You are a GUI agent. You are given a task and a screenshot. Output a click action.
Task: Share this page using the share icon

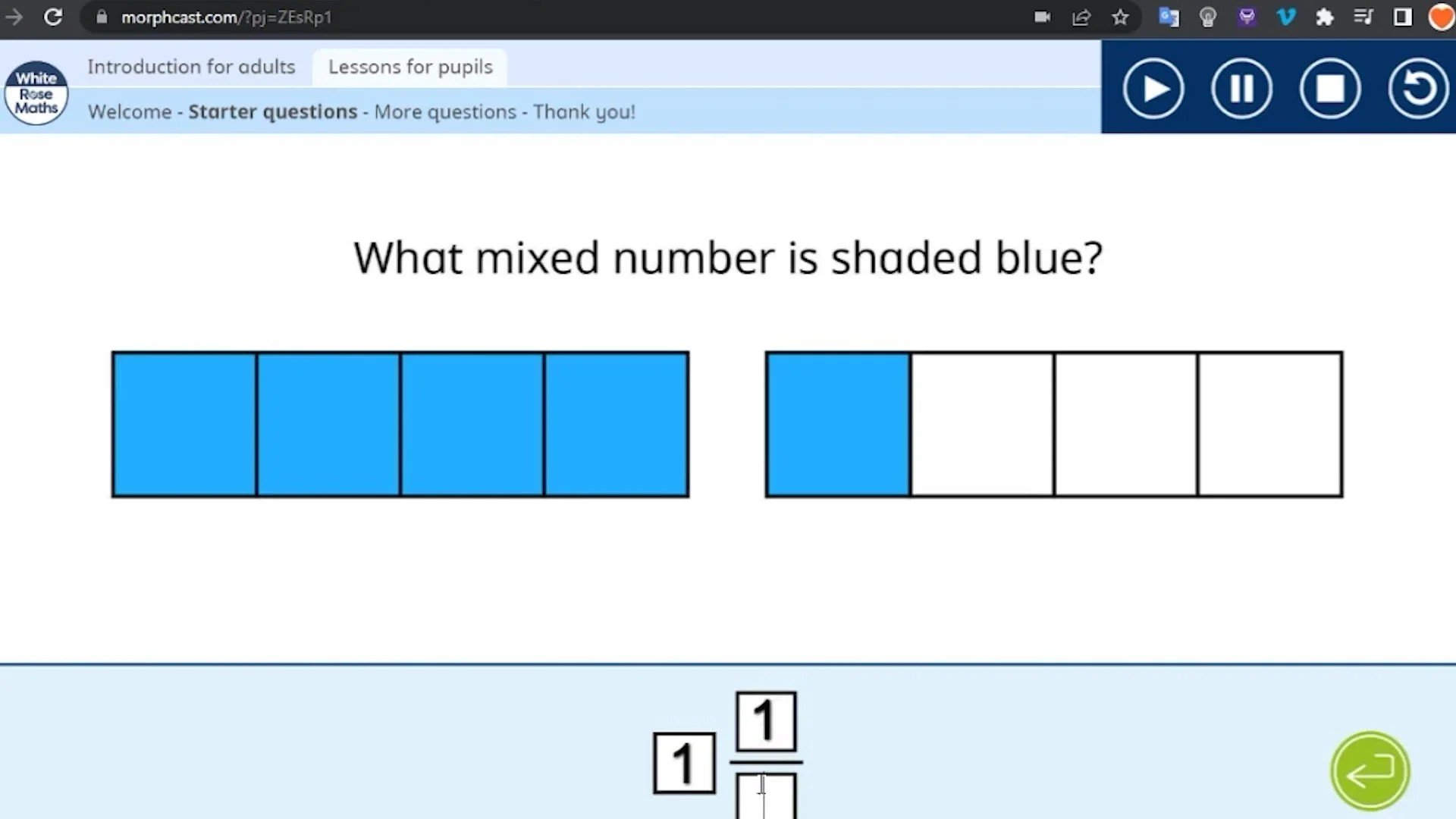click(x=1081, y=17)
